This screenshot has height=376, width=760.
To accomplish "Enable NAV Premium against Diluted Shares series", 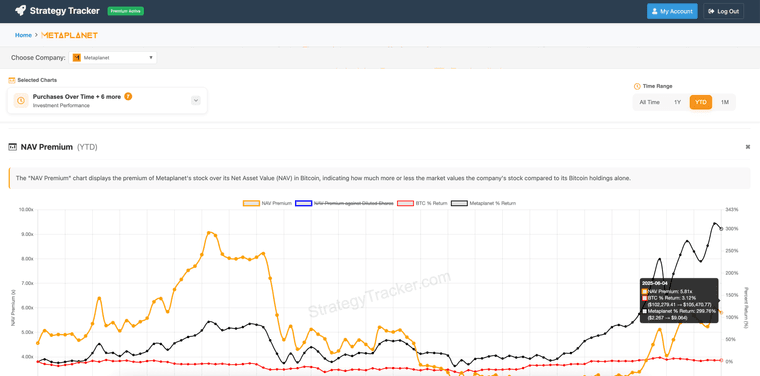I will pos(344,204).
